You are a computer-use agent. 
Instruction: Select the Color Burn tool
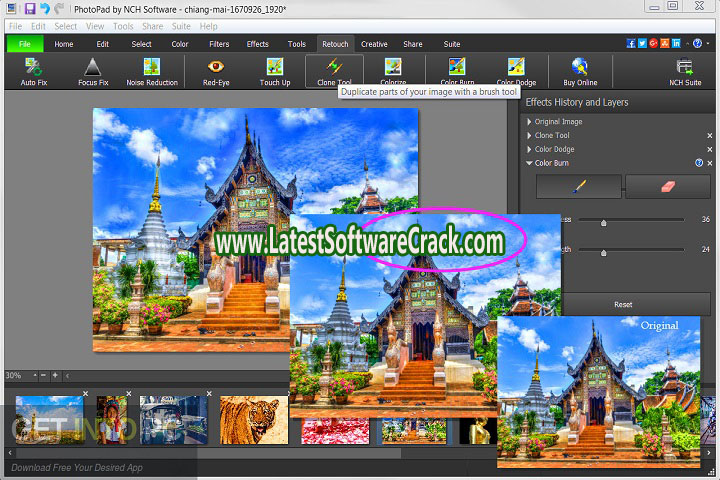(x=457, y=71)
